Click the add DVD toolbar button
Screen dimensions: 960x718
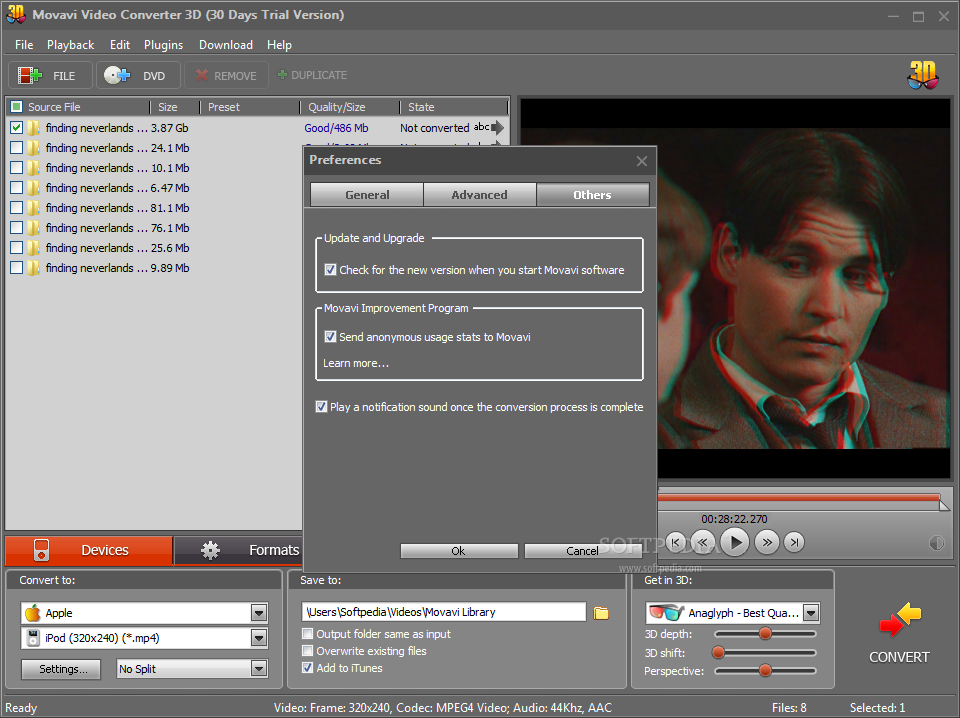(138, 75)
